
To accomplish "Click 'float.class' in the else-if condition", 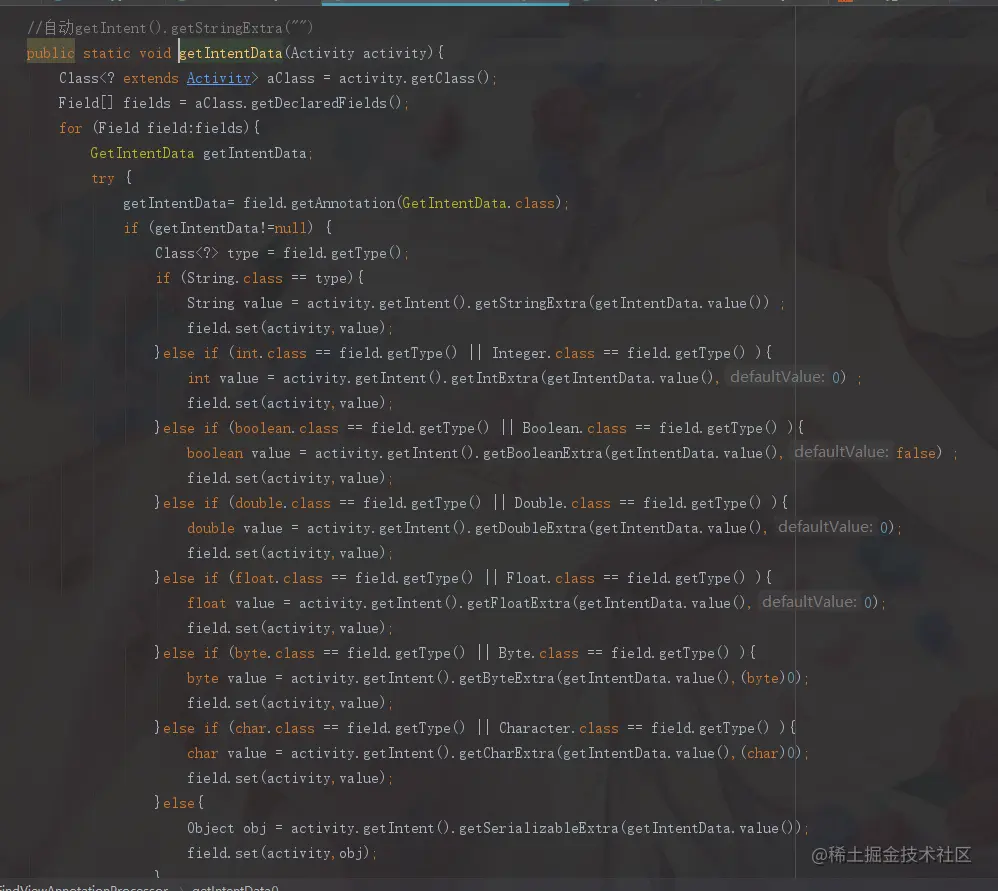I will click(279, 579).
